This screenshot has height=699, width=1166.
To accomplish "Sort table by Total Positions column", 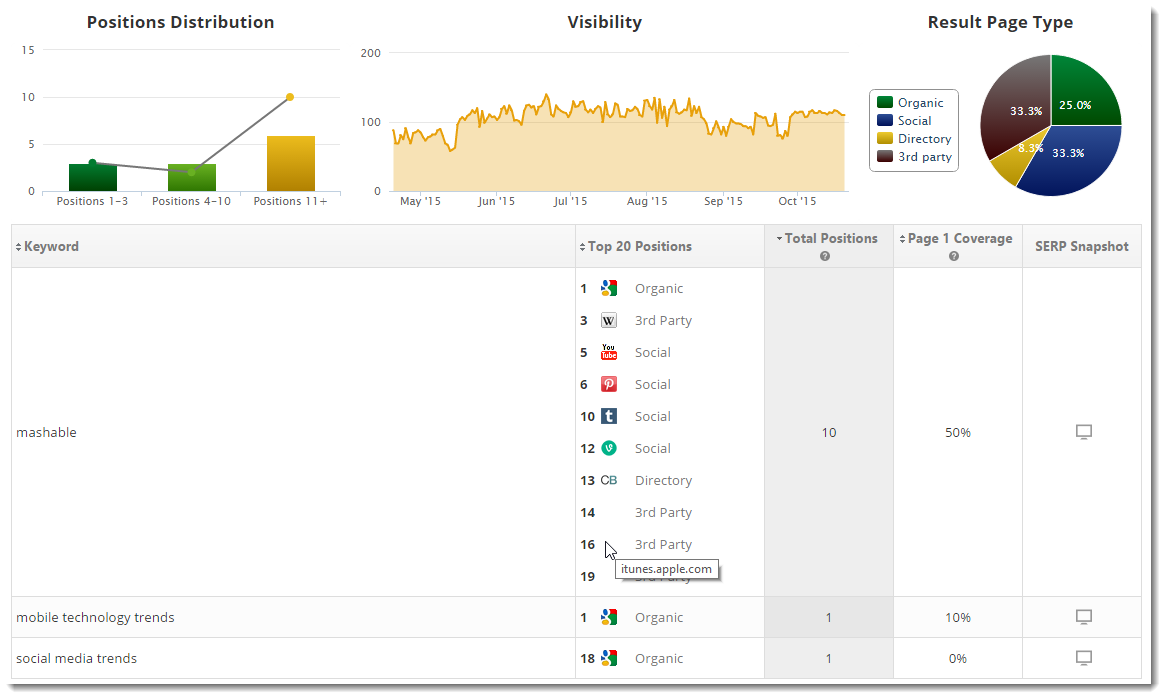I will pos(830,238).
